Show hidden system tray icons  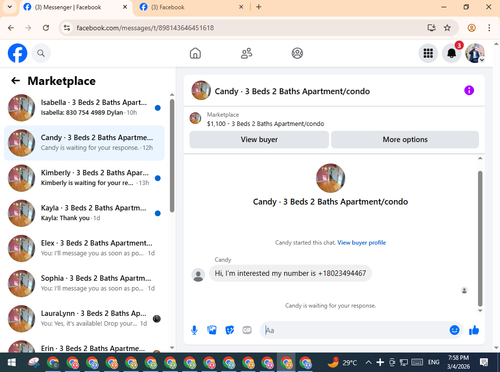click(368, 362)
